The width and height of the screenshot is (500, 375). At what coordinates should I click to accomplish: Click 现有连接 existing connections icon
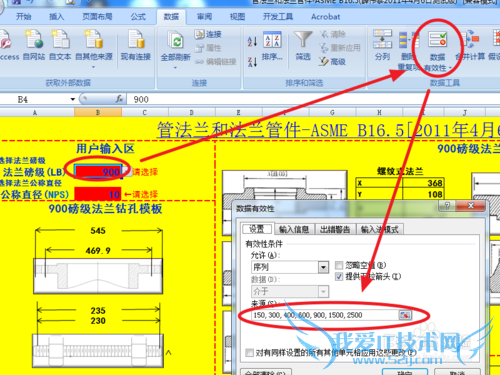pos(135,45)
